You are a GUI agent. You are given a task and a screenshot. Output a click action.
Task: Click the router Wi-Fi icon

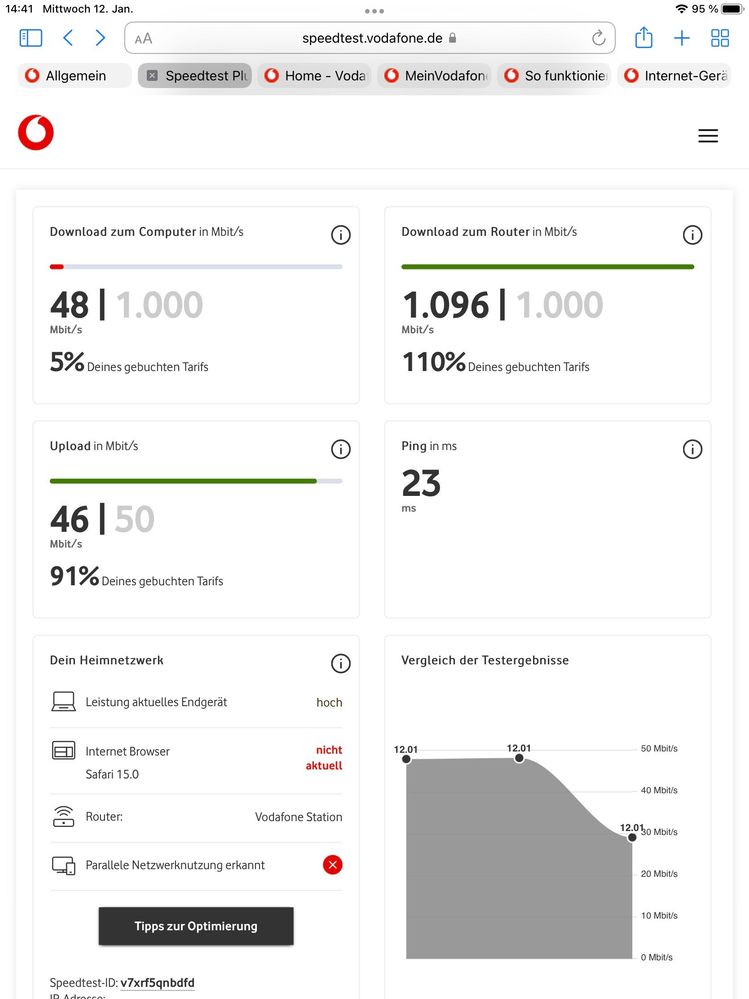[63, 816]
